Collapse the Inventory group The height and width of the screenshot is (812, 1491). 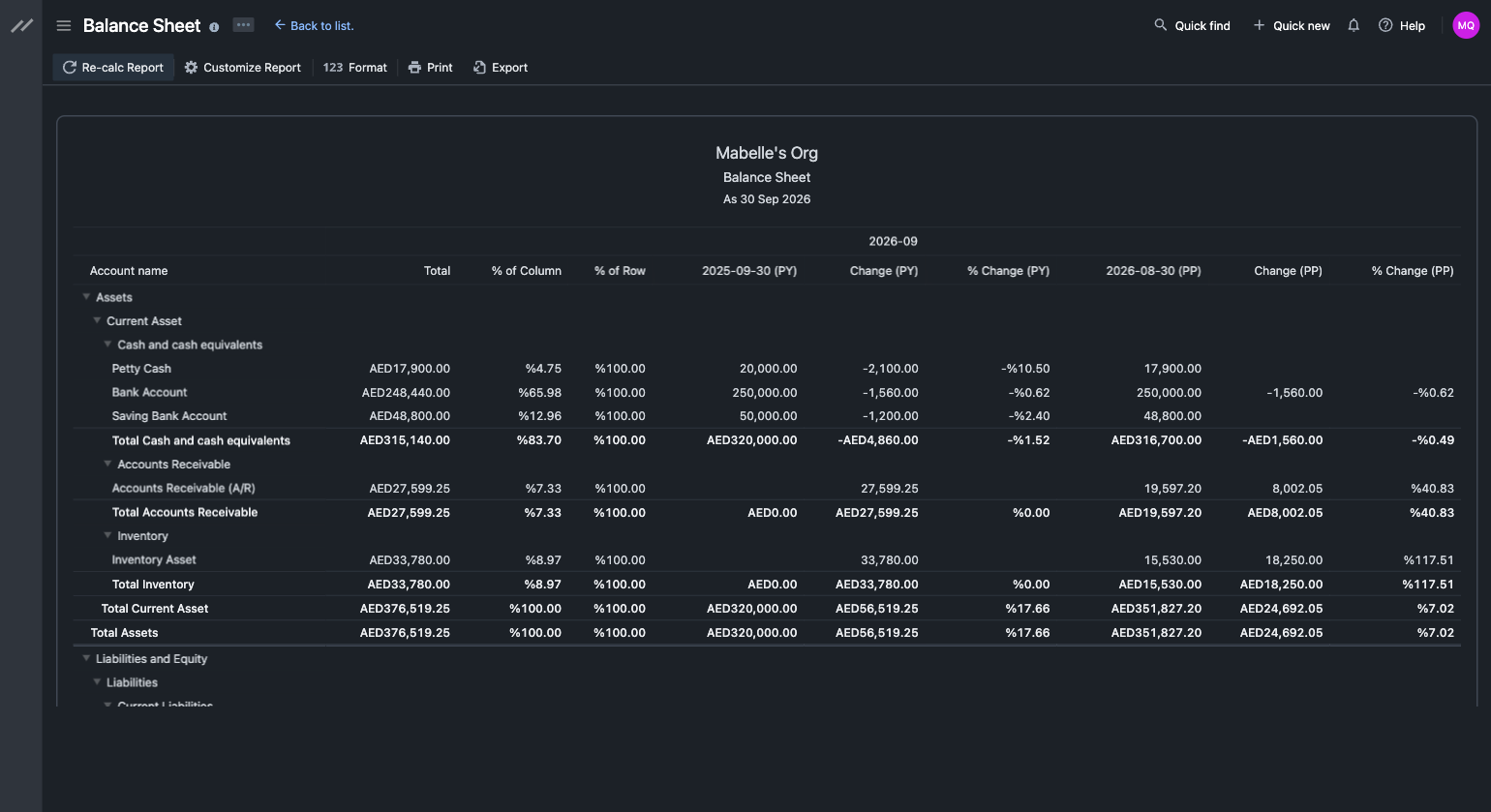107,536
